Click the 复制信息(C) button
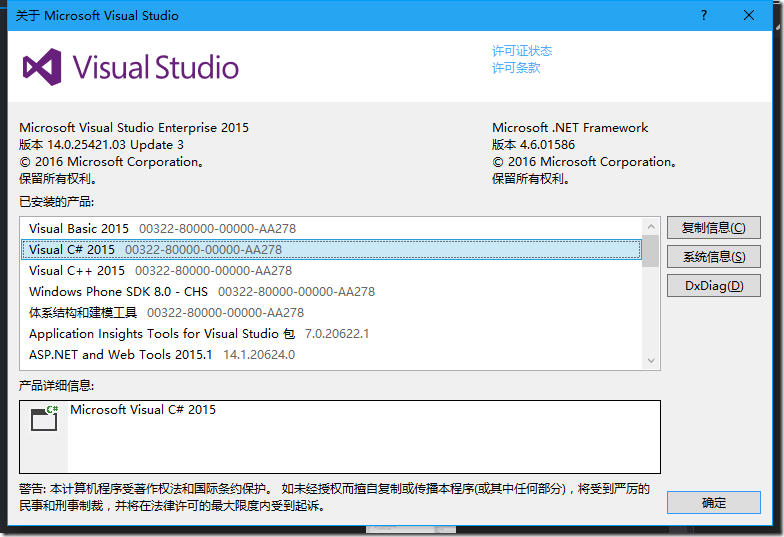The image size is (784, 537). pos(714,228)
